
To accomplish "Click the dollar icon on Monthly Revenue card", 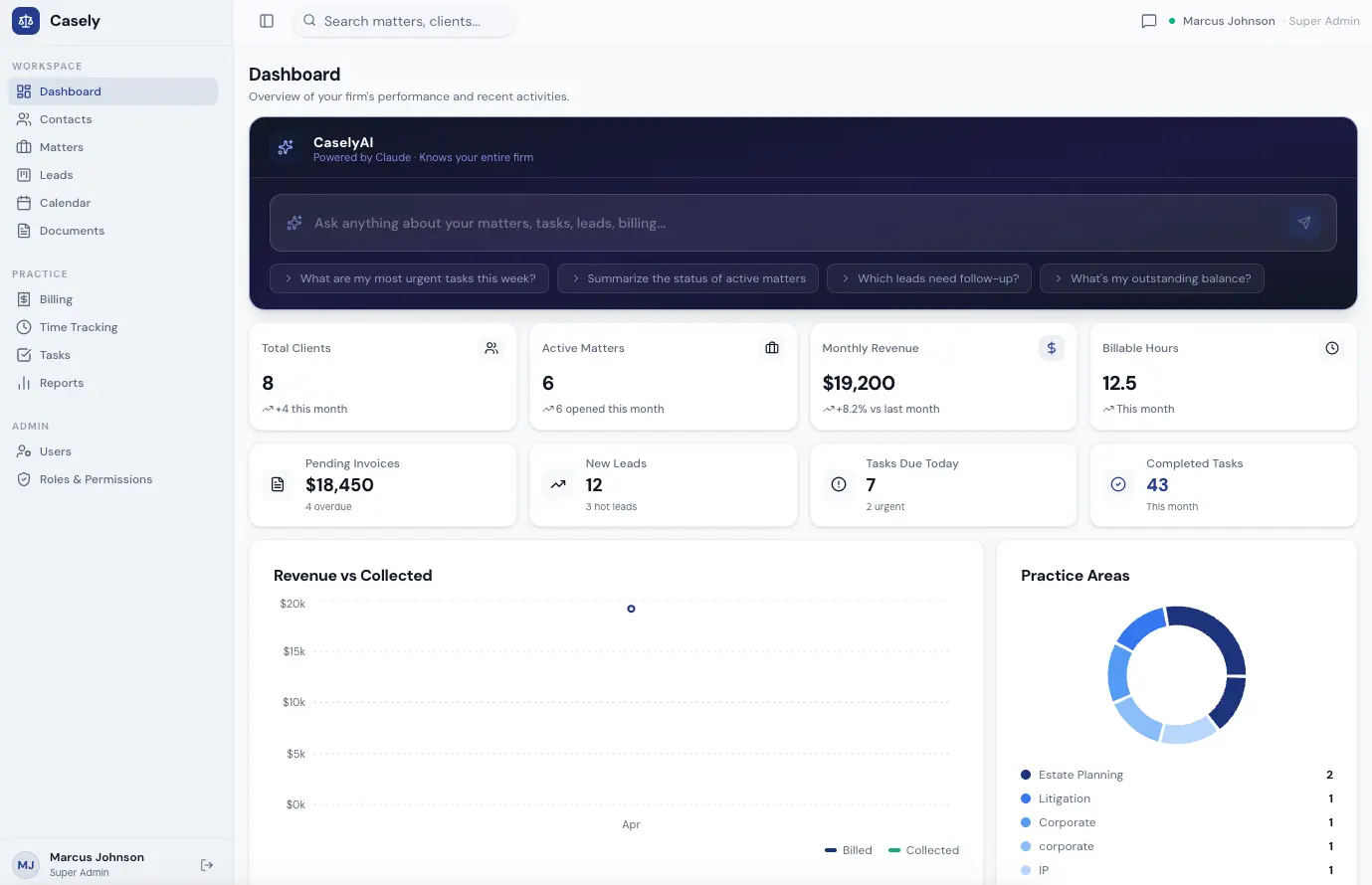I will tap(1052, 348).
